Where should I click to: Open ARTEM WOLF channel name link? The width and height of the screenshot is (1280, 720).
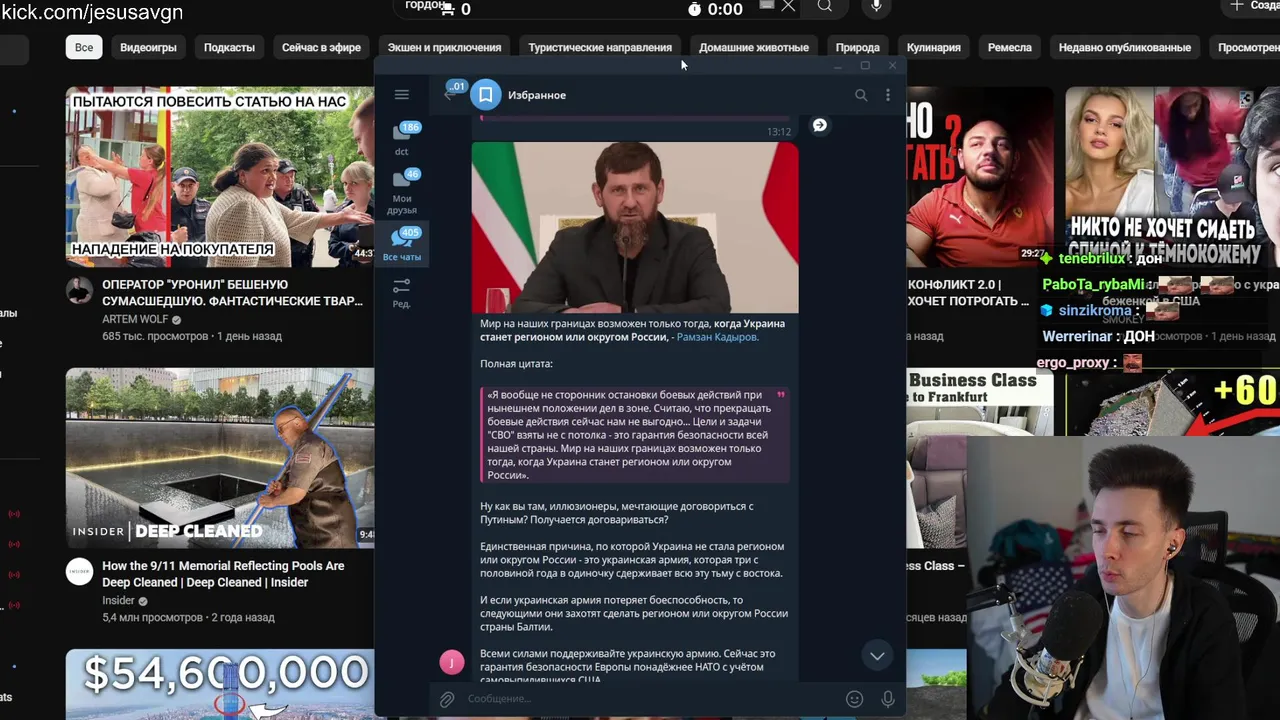pyautogui.click(x=135, y=320)
